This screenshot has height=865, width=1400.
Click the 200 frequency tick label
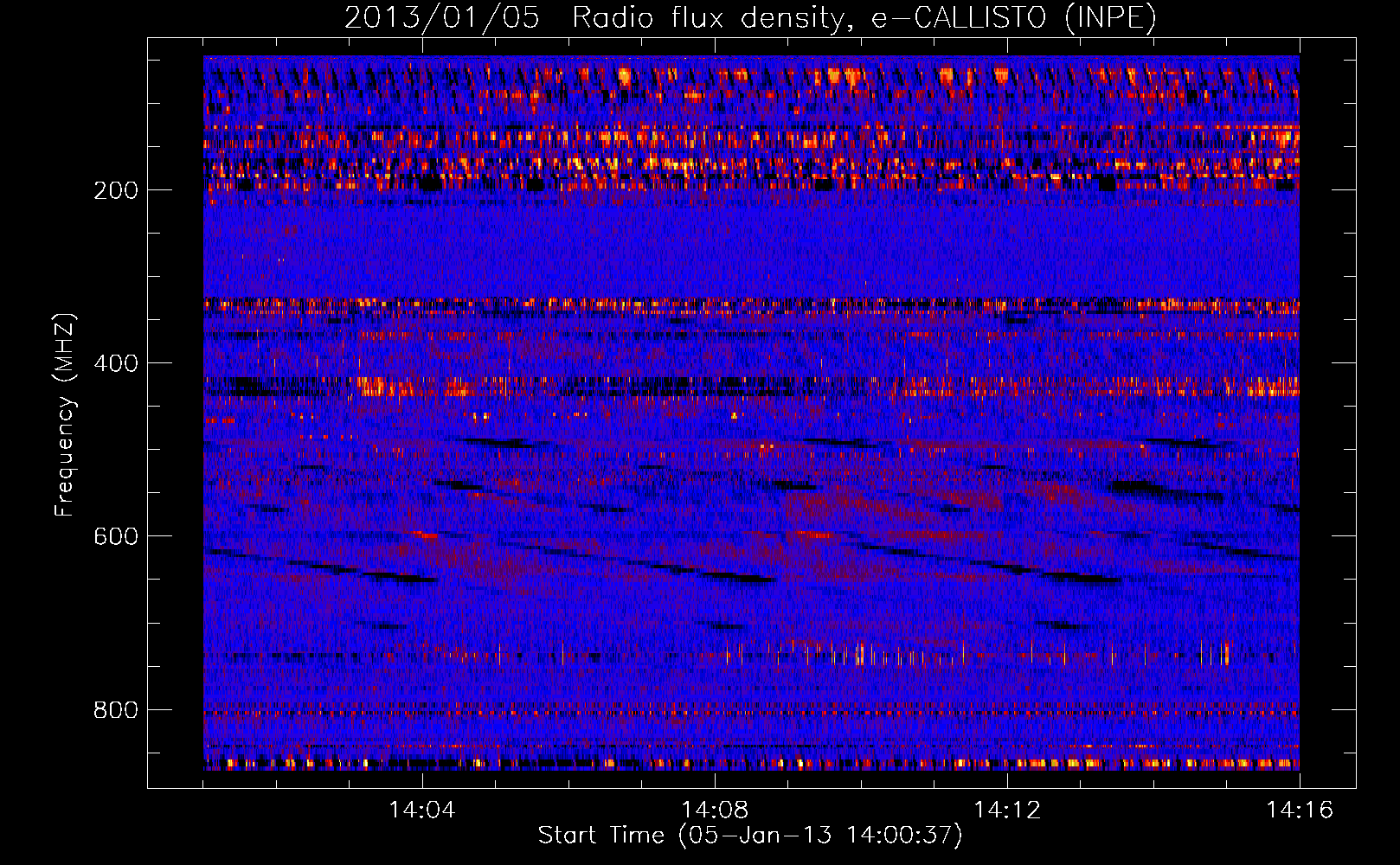(116, 190)
